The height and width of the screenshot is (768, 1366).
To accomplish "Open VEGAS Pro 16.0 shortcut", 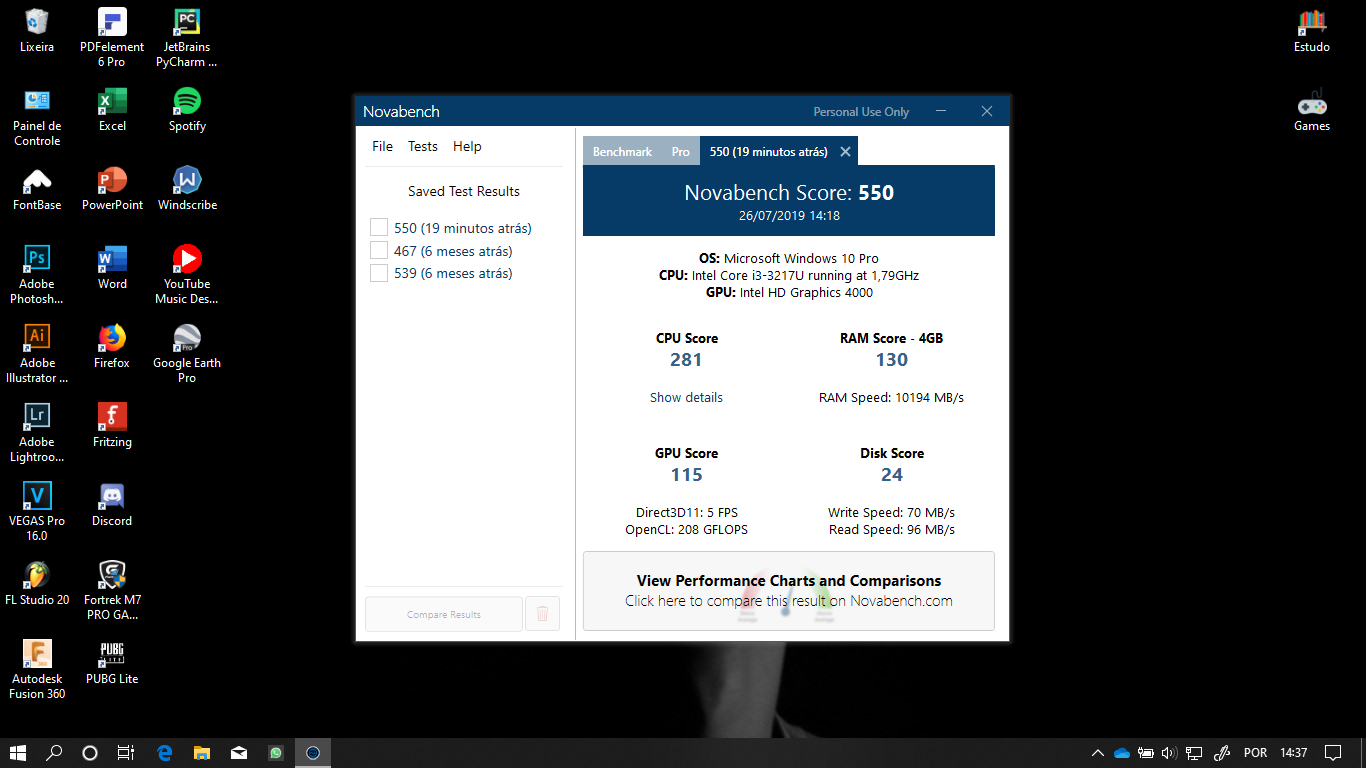I will 37,511.
